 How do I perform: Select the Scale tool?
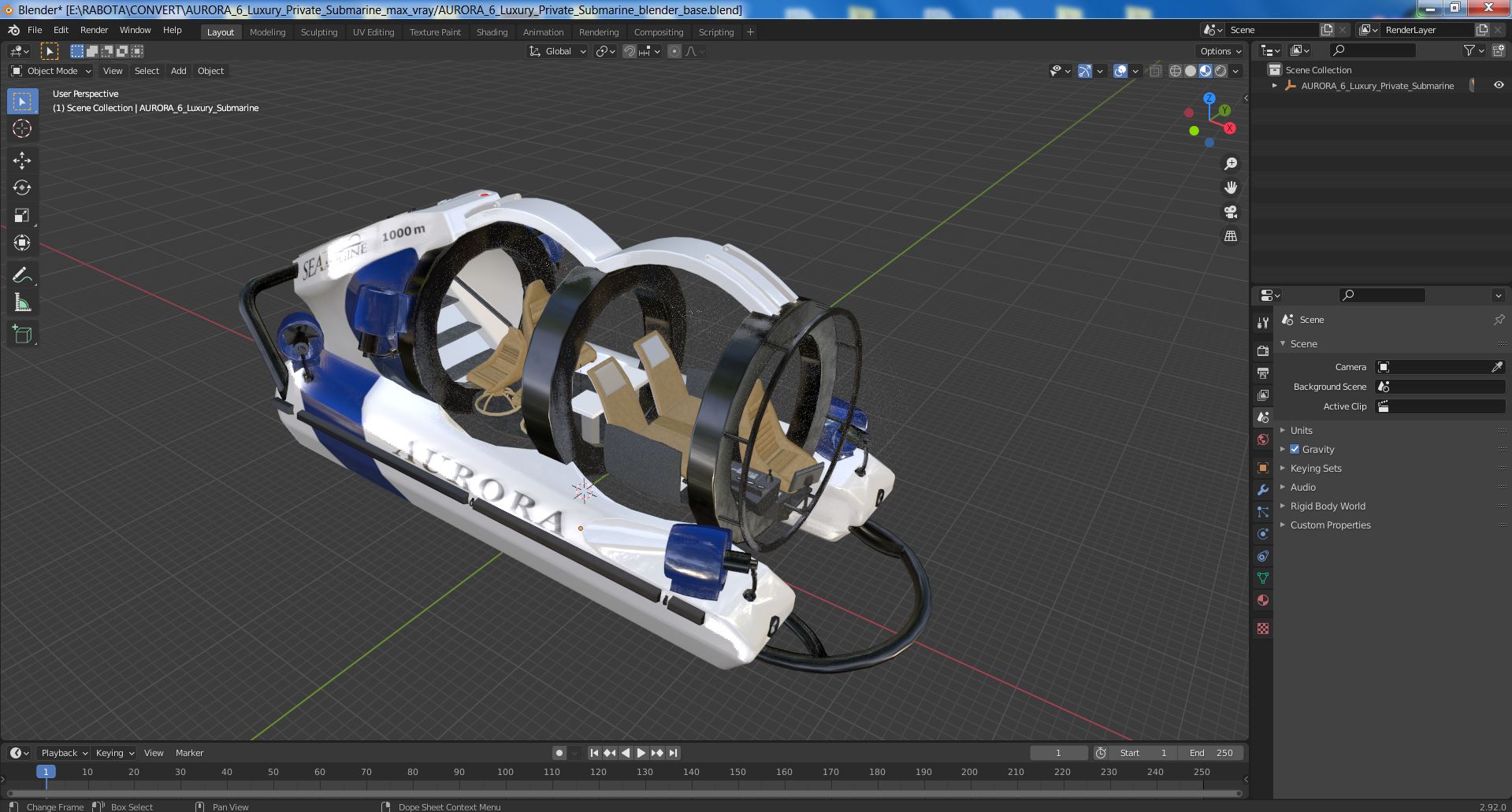point(22,215)
